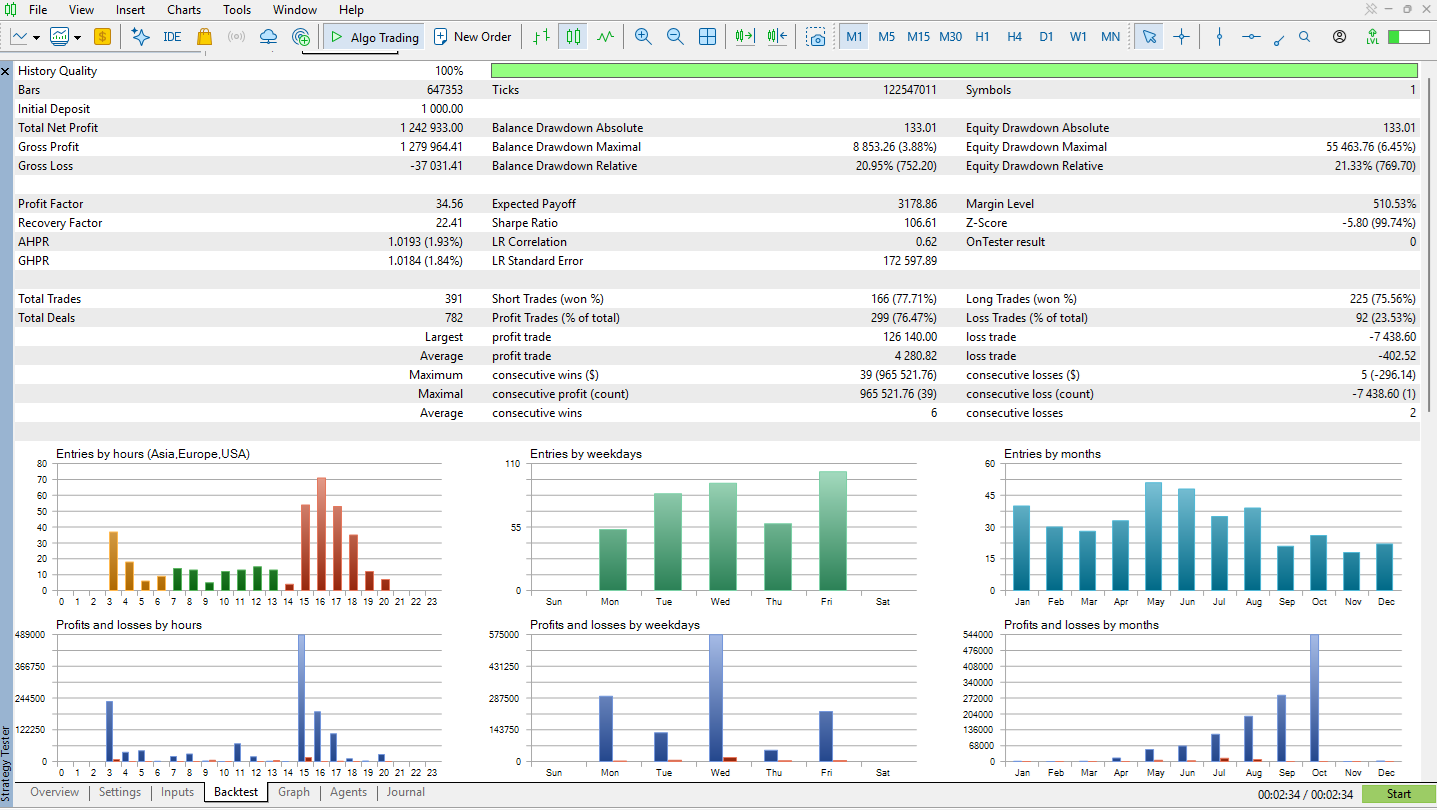Open the Market shopping bag icon
Screen dimensions: 1439x810
[x=204, y=37]
